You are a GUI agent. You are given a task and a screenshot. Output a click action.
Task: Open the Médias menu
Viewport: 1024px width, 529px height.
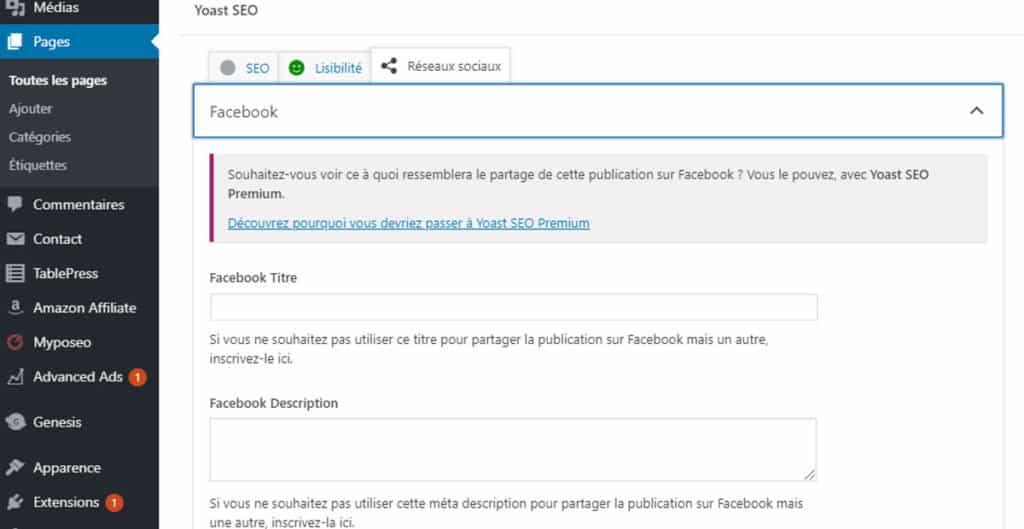click(79, 8)
